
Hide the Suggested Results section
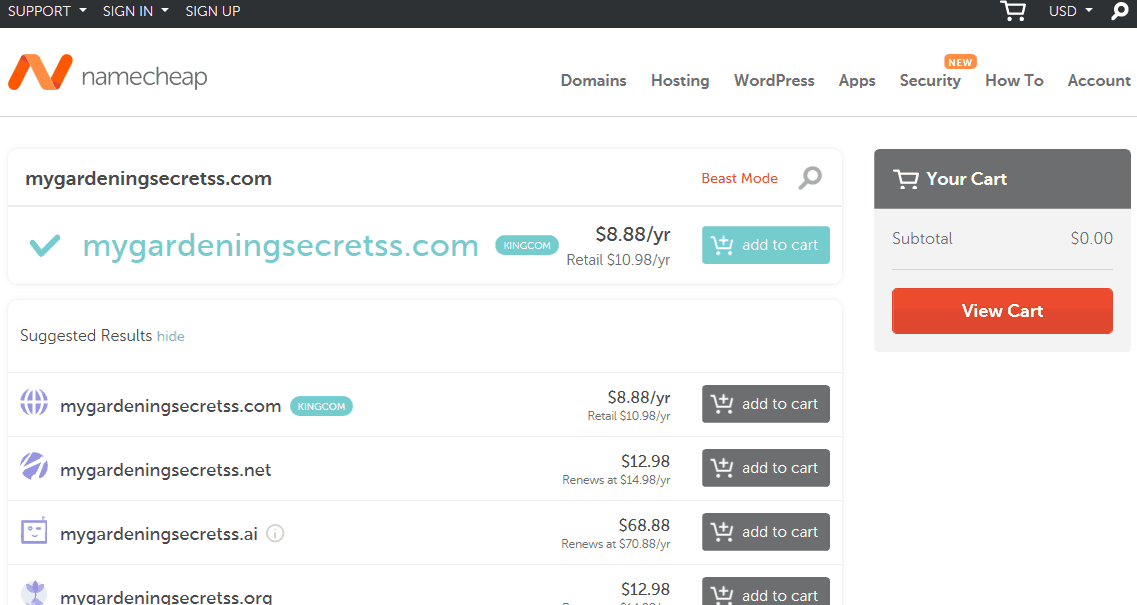tap(170, 337)
